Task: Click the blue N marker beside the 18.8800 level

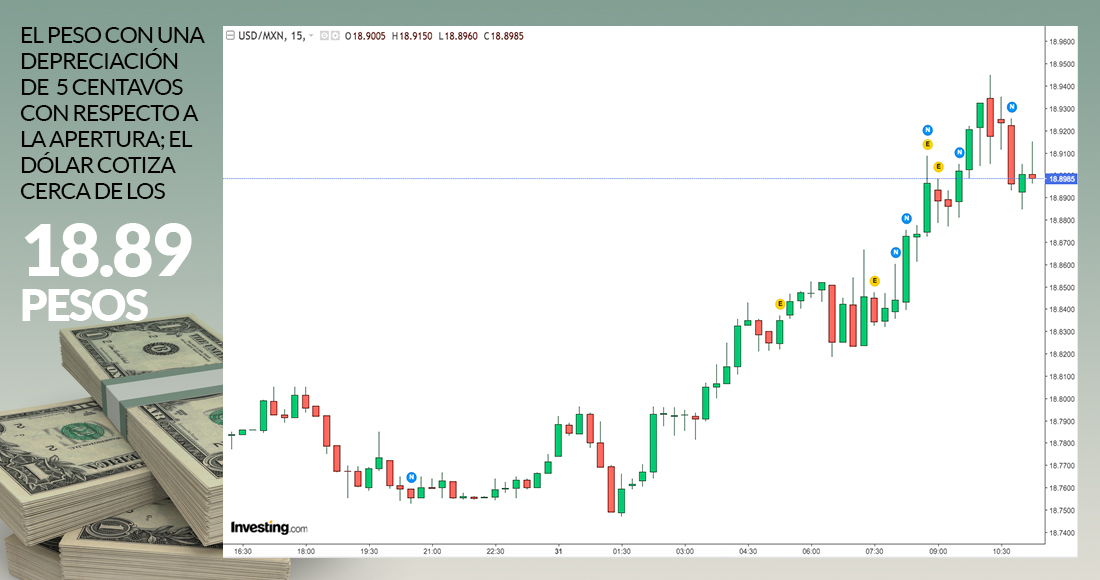Action: coord(906,218)
